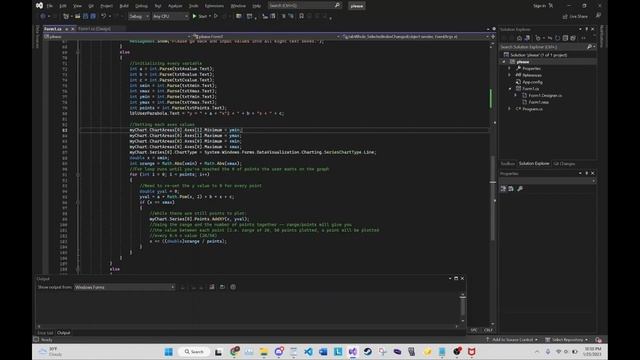Click the New Item toolbar icon

66,16
